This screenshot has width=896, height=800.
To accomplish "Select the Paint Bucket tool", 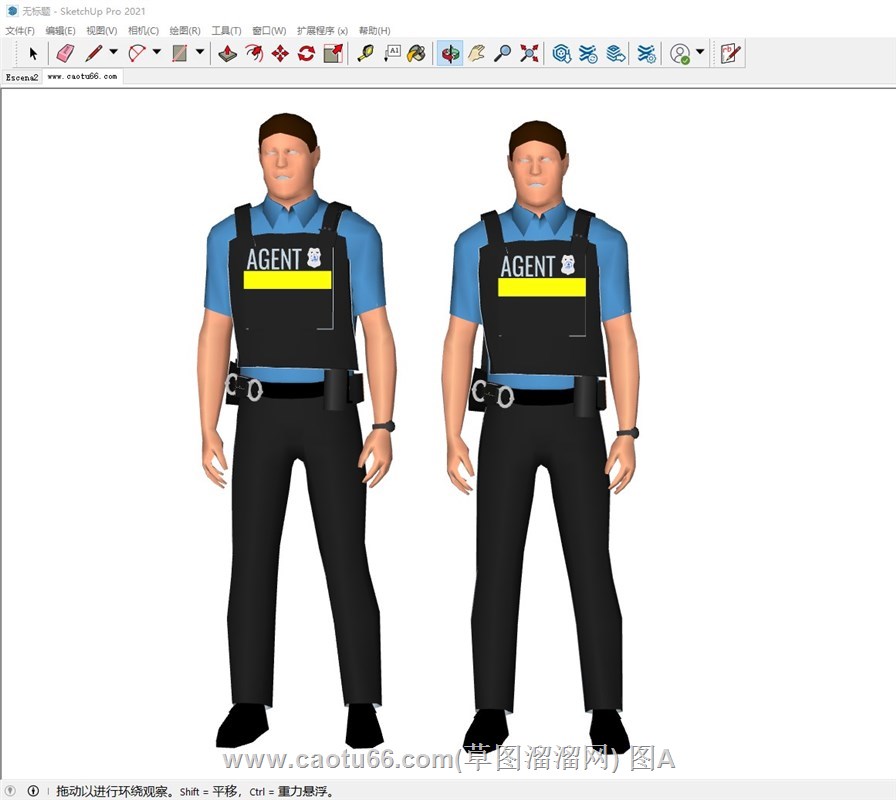I will tap(417, 53).
